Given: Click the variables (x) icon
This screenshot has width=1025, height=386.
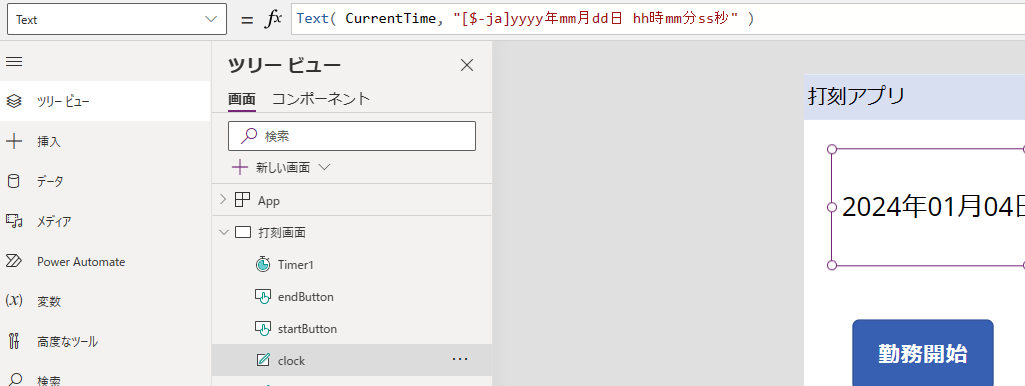Looking at the screenshot, I should tap(14, 301).
